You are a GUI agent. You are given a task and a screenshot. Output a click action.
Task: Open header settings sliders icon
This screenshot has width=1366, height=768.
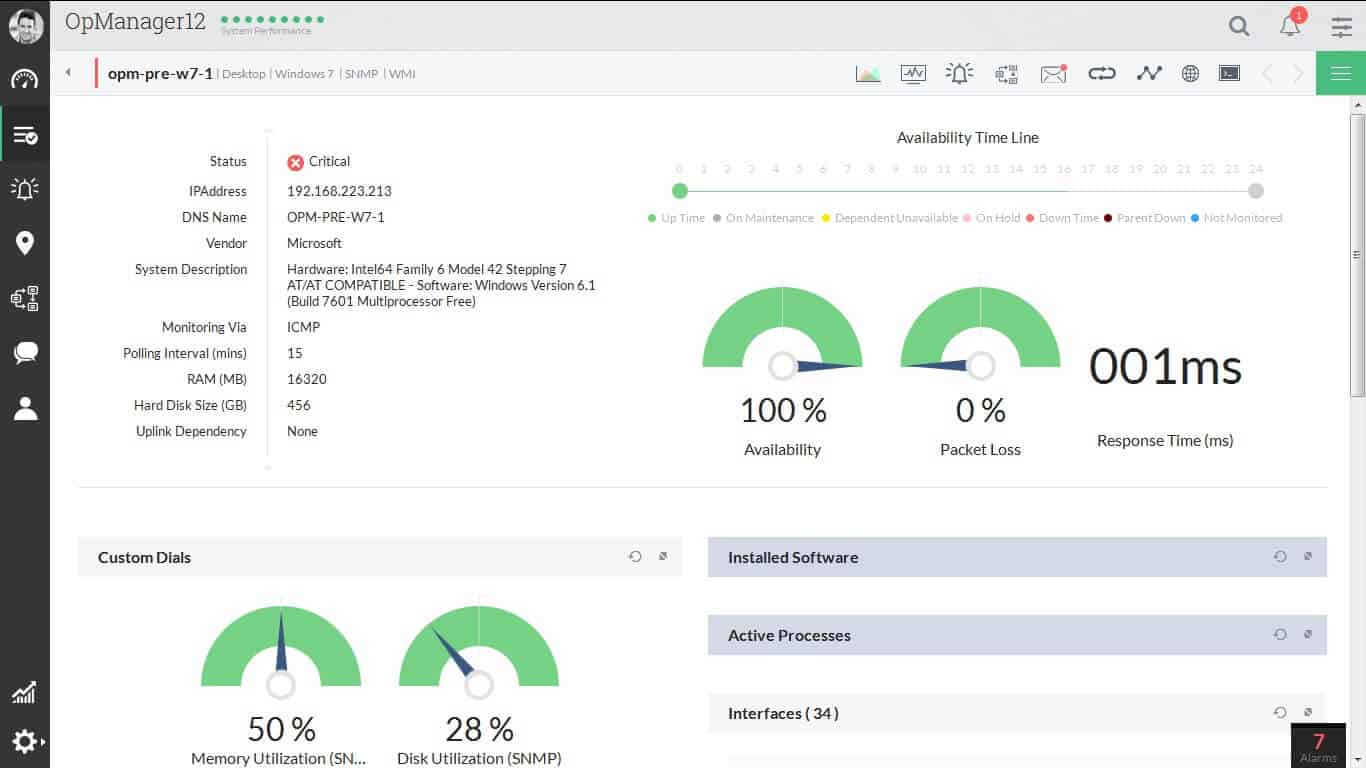(x=1342, y=27)
